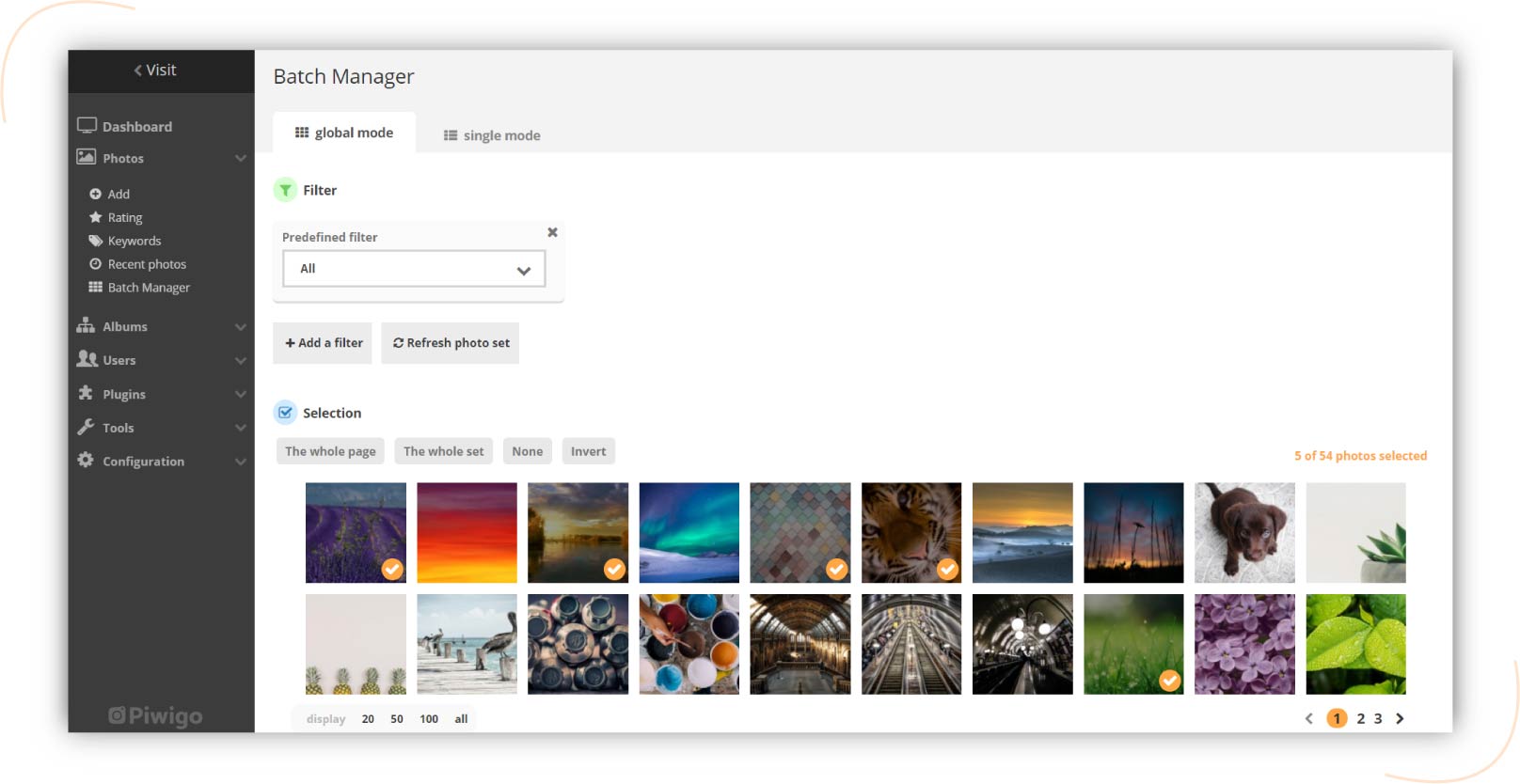Switch to single mode tab
The height and width of the screenshot is (784, 1520).
pyautogui.click(x=492, y=135)
